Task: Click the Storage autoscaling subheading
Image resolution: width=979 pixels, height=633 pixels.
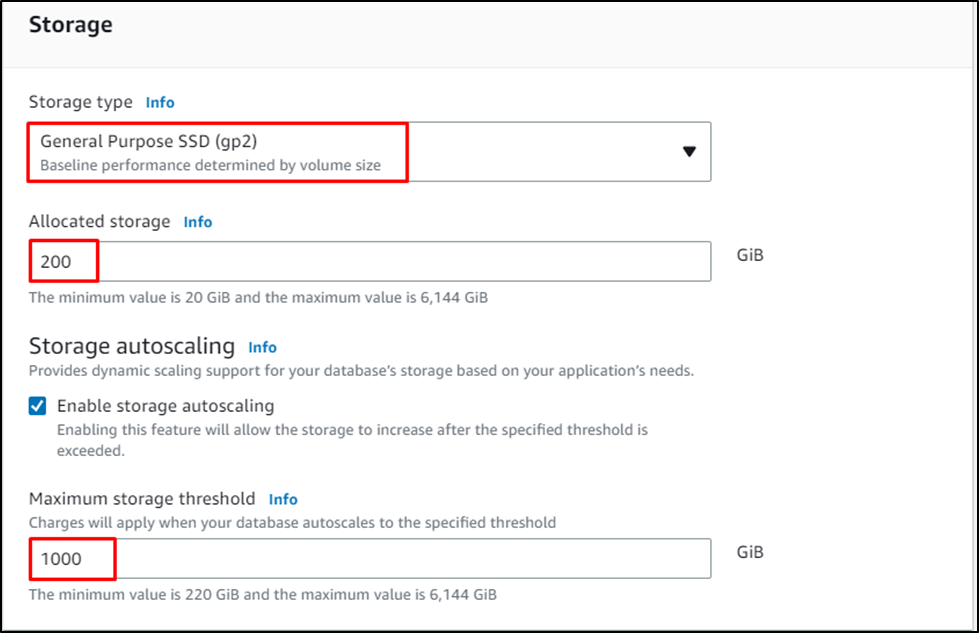Action: (132, 347)
